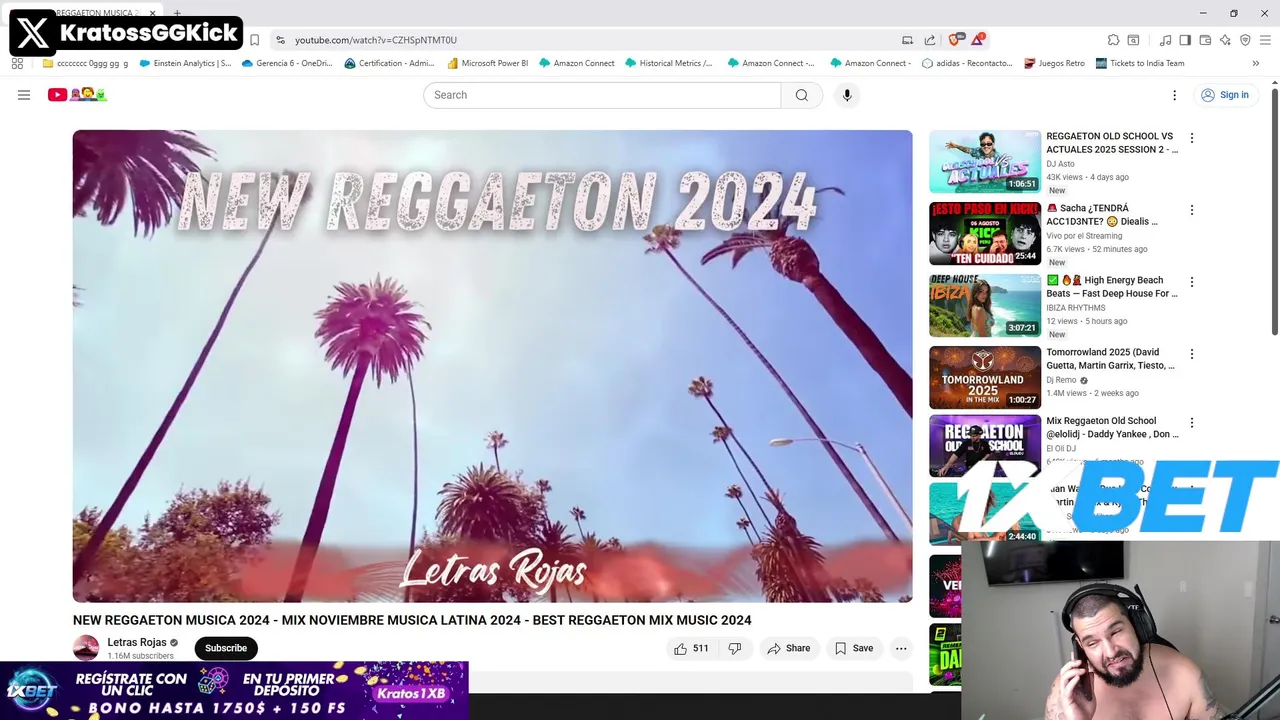
Task: Open Letras Rojas channel avatar
Action: [x=86, y=648]
